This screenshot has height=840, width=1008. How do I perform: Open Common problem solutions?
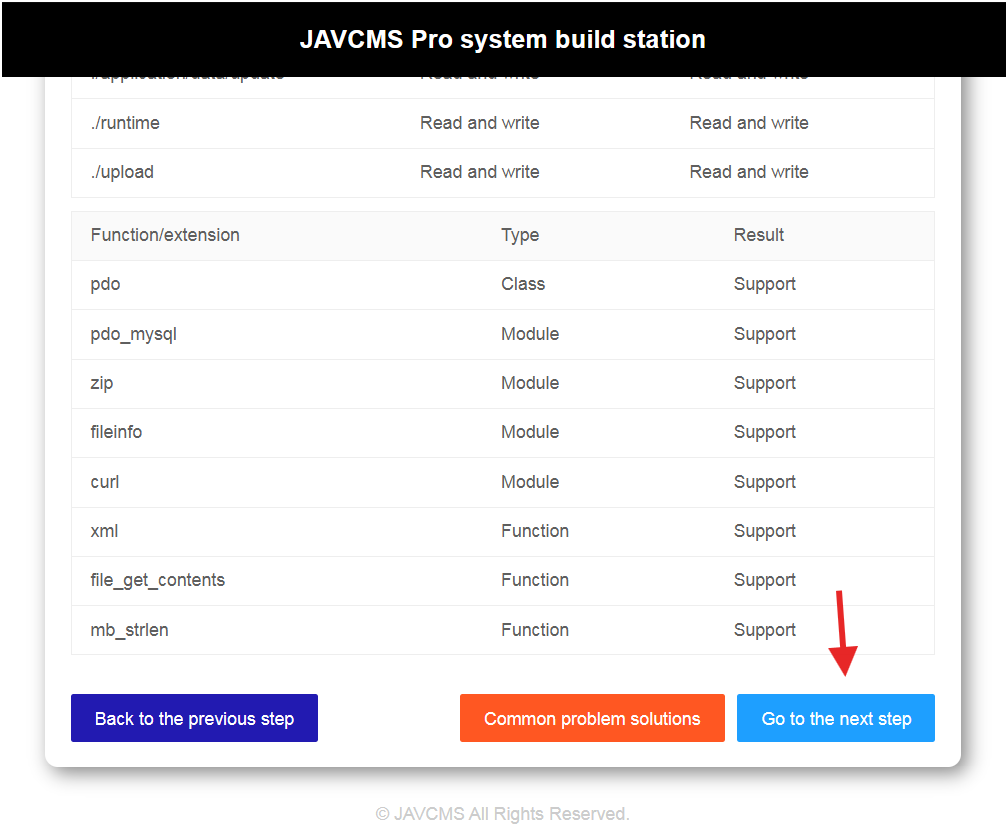(592, 718)
